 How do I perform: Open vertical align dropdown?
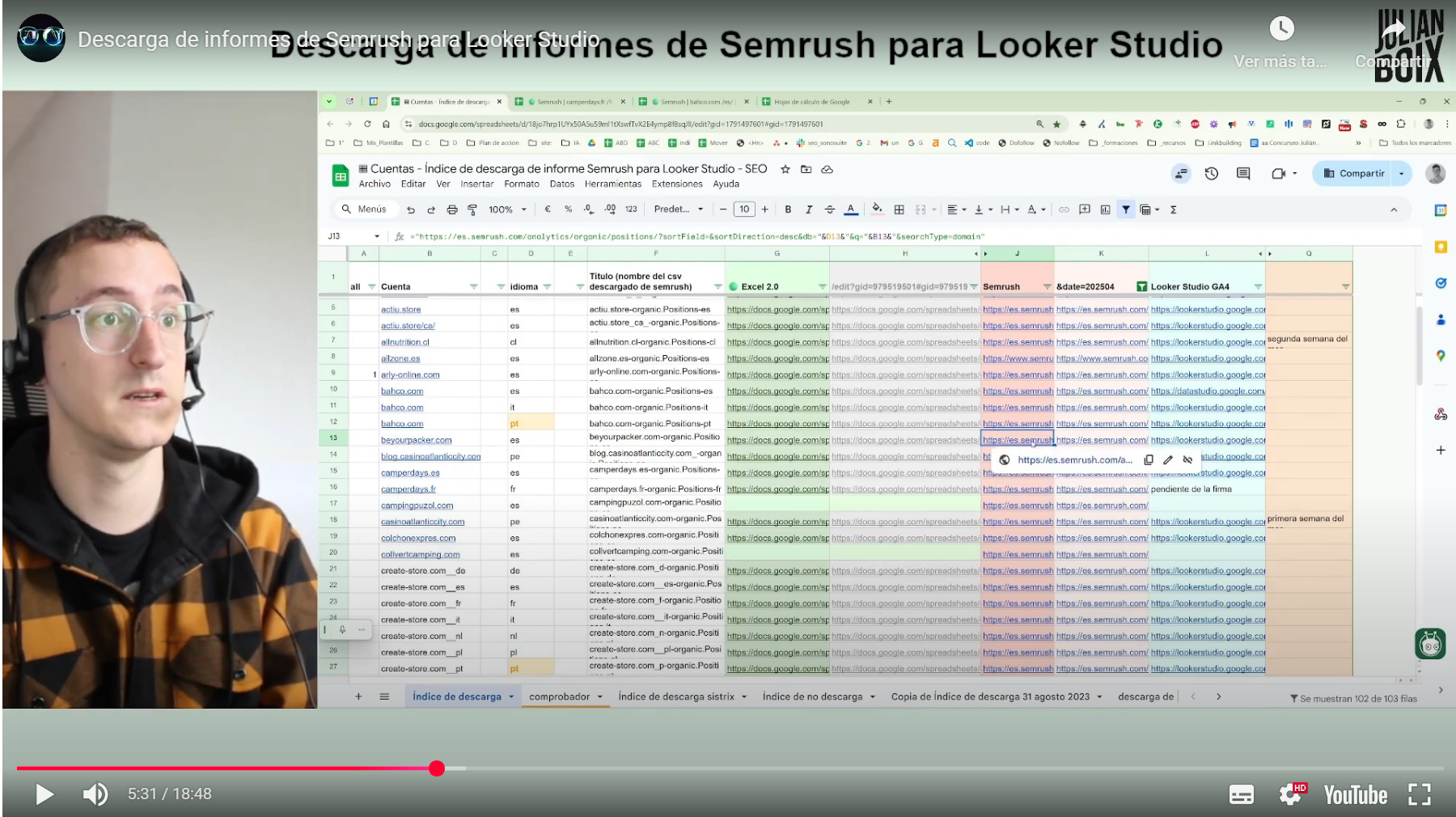point(984,210)
